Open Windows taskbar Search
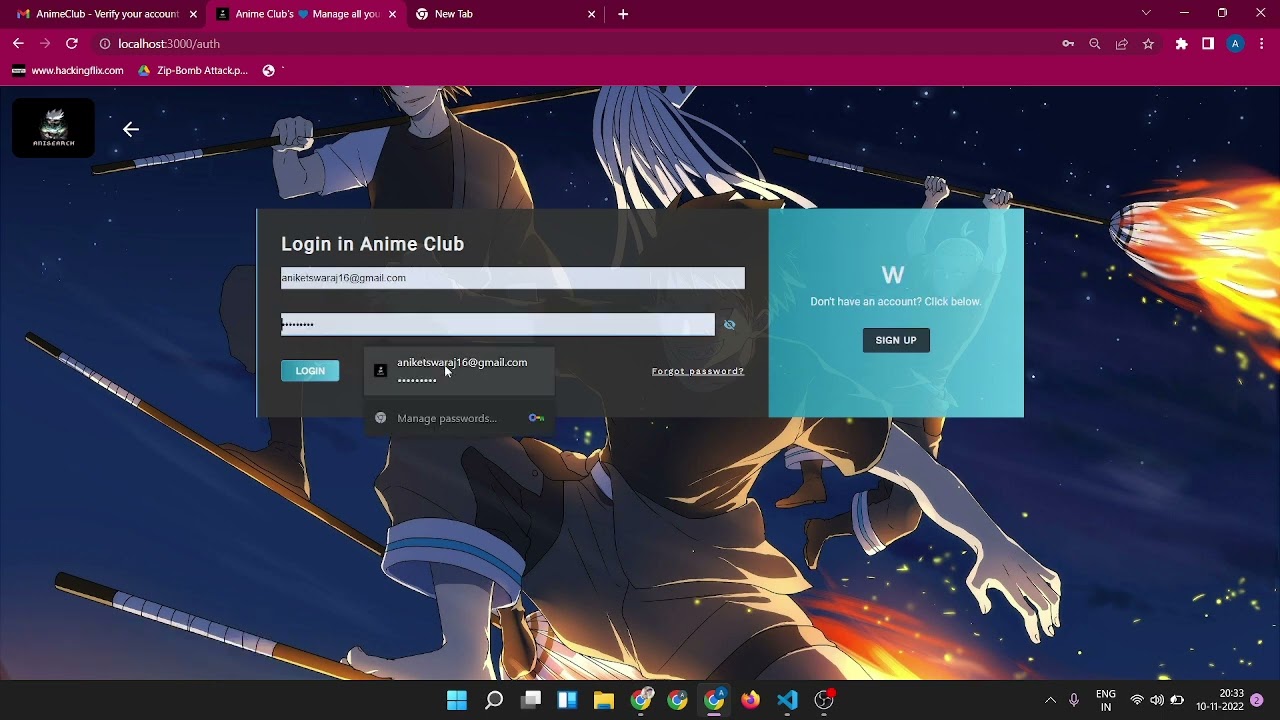The image size is (1280, 720). coord(494,700)
